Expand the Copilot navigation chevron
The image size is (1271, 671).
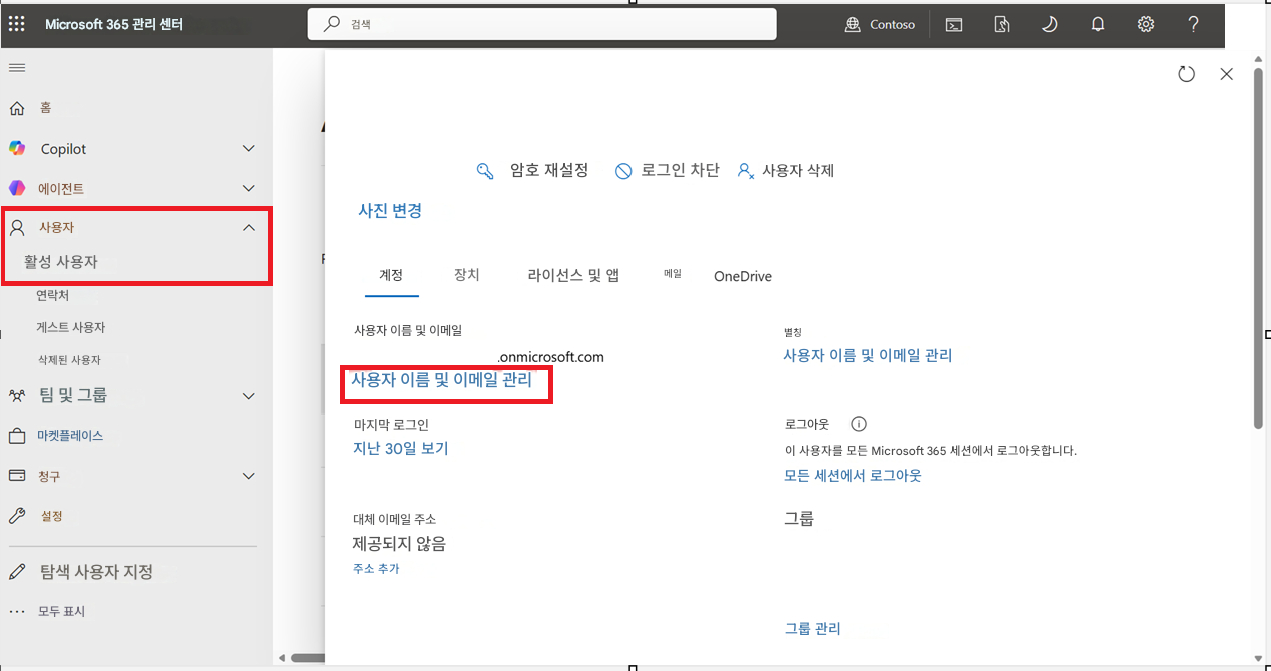coord(249,149)
